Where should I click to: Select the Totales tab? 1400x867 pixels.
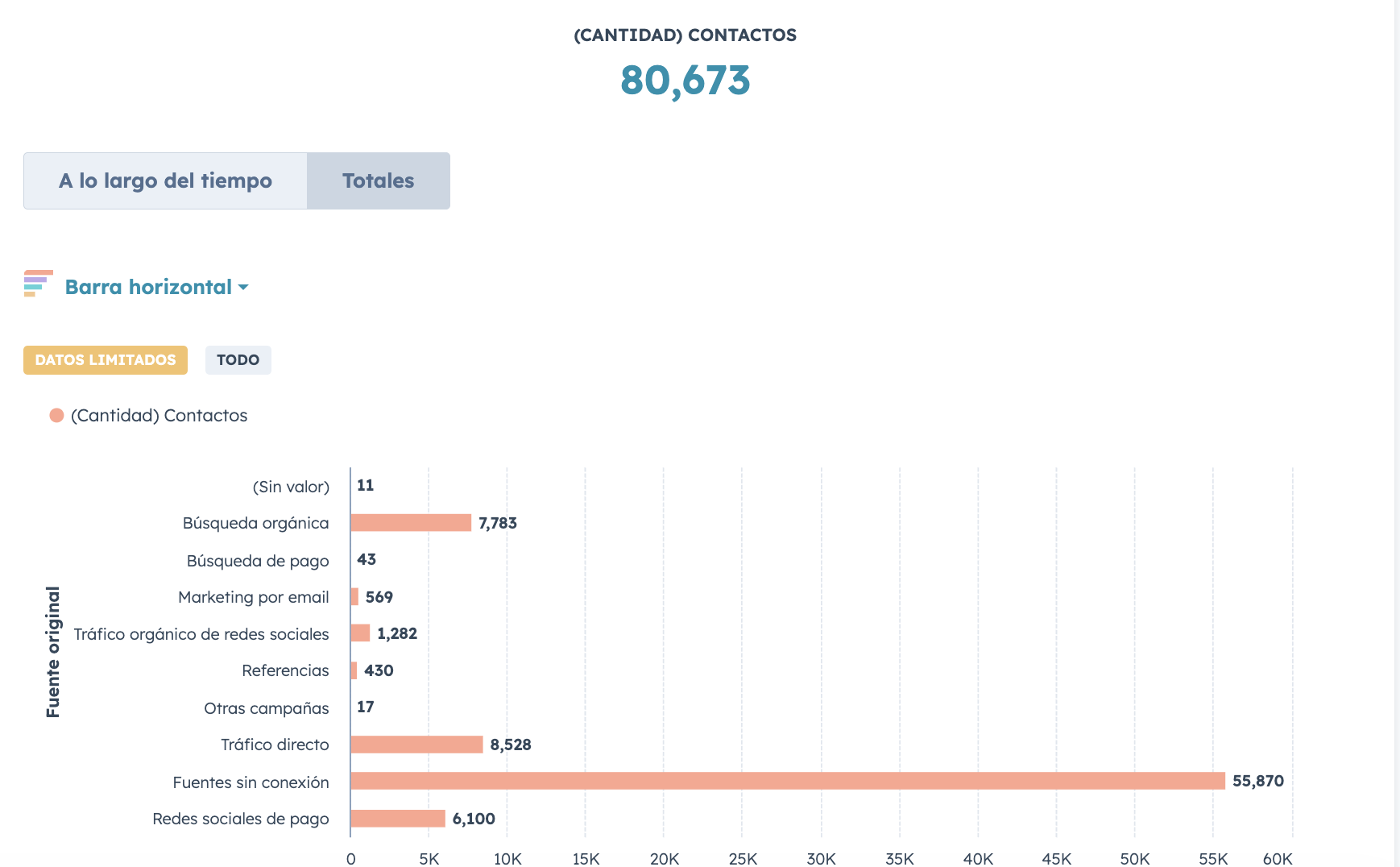pyautogui.click(x=379, y=181)
